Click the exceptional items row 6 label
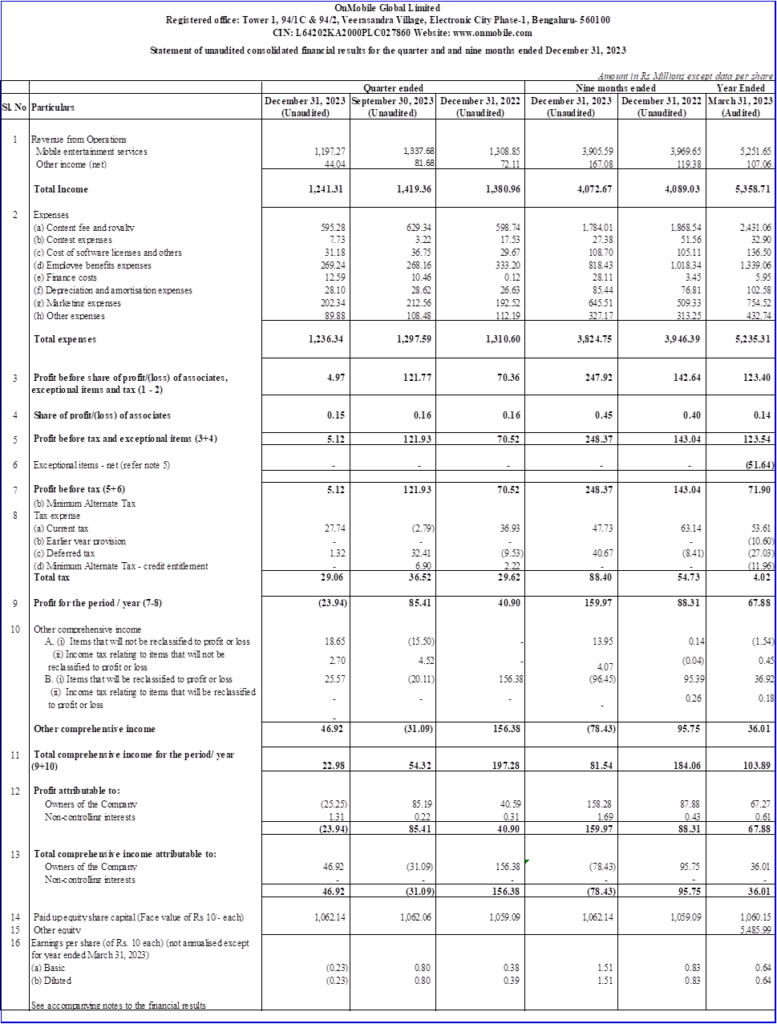Screen dimensions: 777x1024 click(102, 465)
